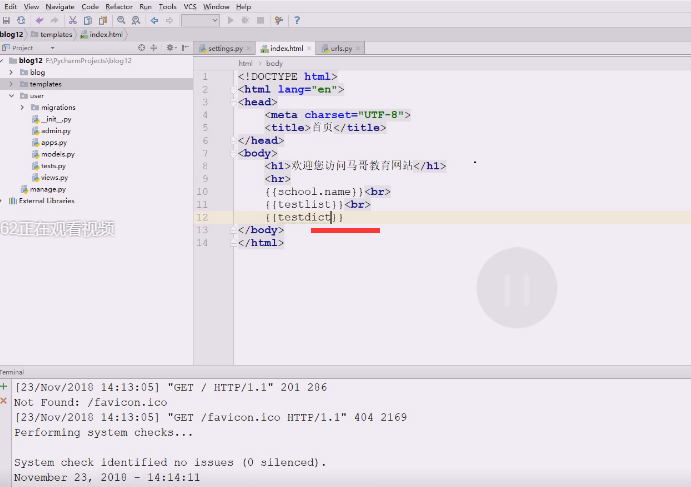Click the html editor breadcrumb
This screenshot has height=487, width=691.
[245, 63]
